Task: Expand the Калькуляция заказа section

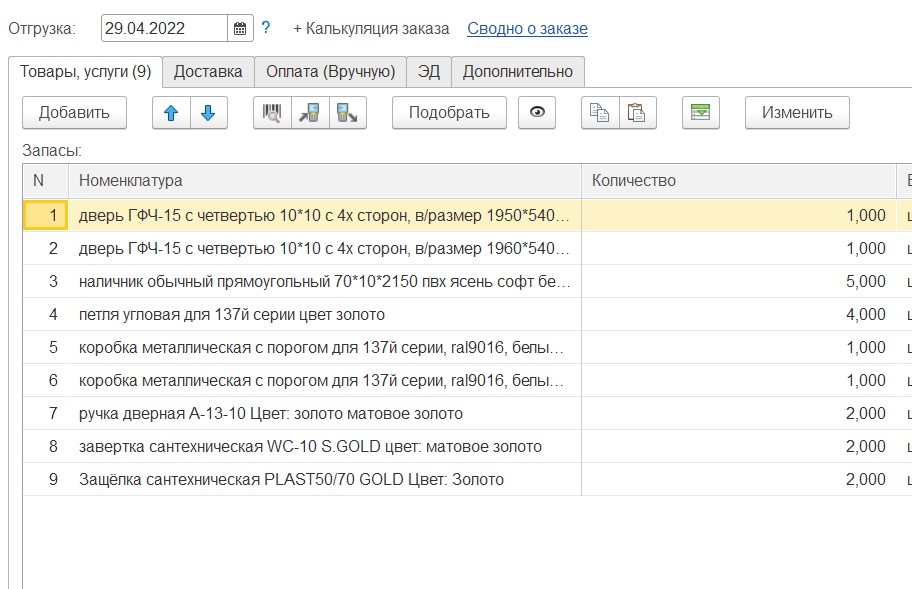Action: (x=371, y=28)
